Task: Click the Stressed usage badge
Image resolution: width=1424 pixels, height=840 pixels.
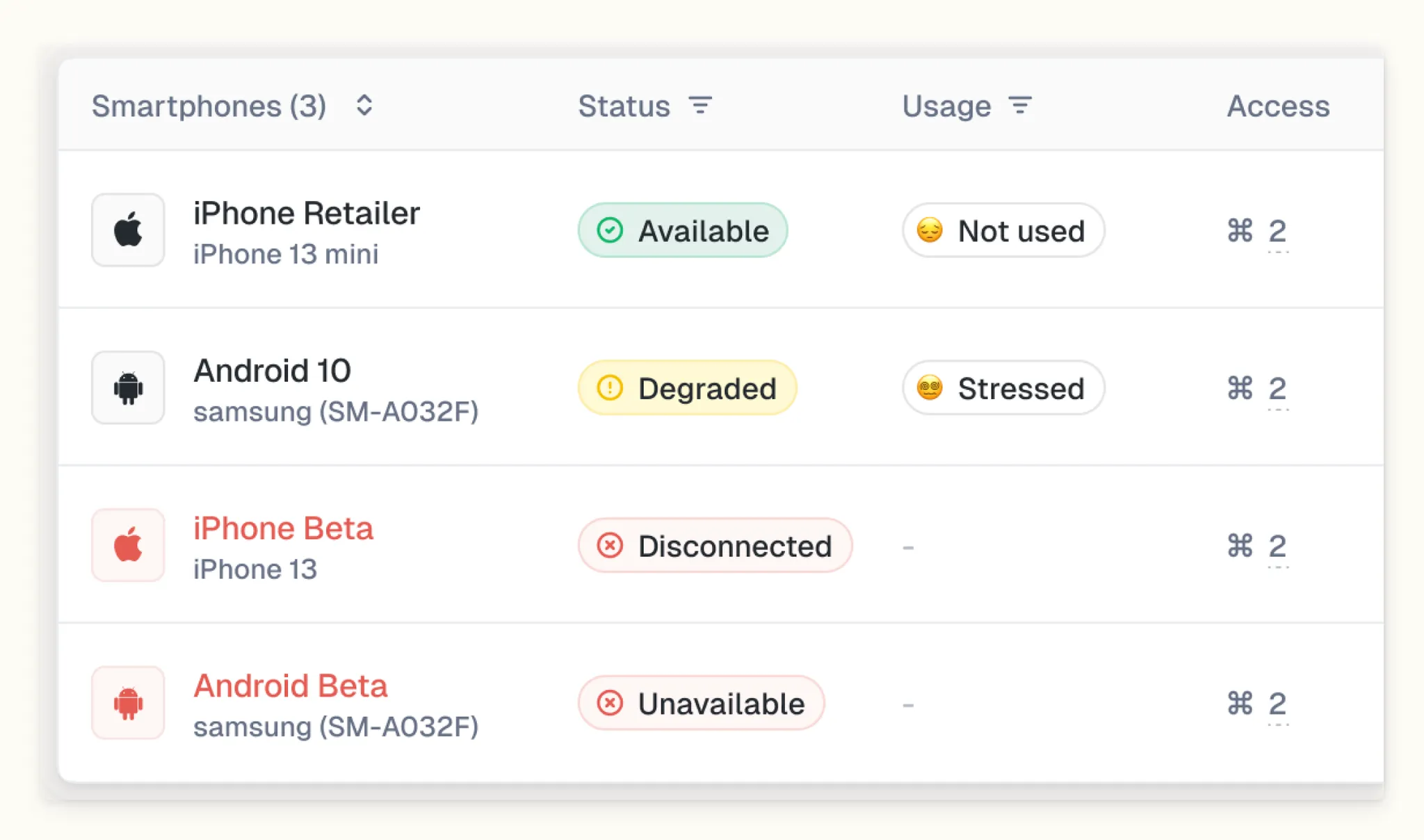Action: tap(1003, 387)
